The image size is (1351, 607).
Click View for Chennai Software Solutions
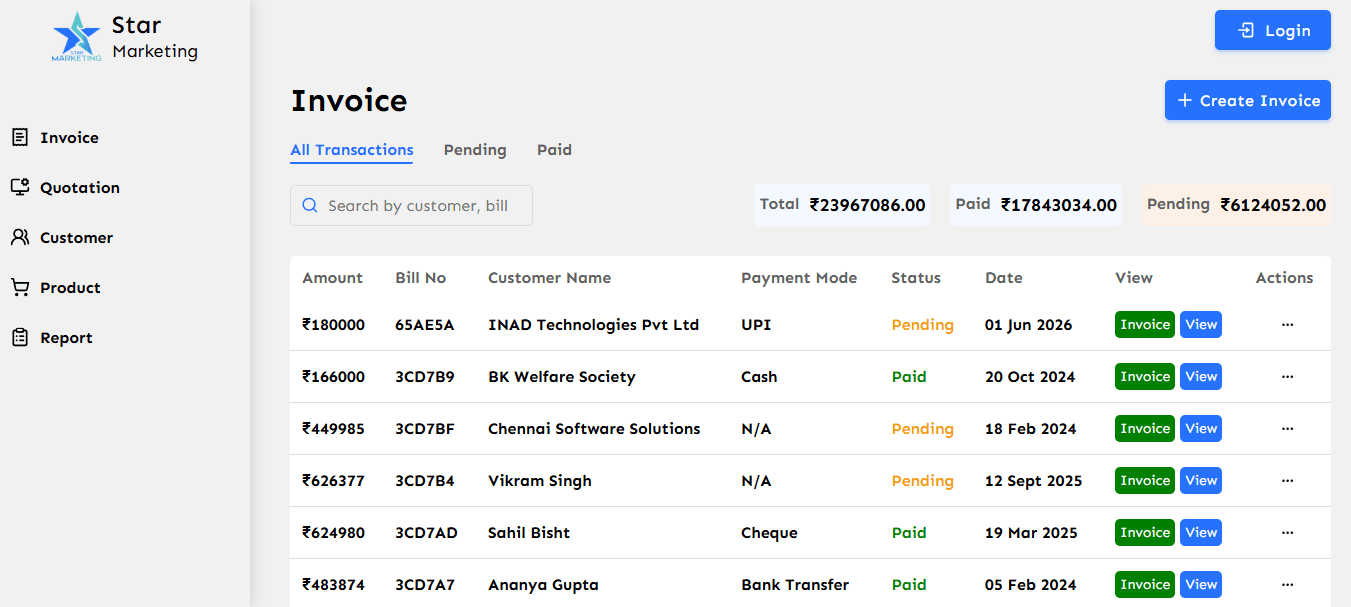[x=1201, y=429]
